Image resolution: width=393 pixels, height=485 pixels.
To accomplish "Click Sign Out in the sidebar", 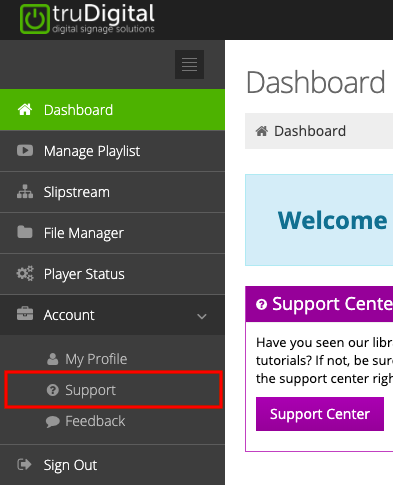I will [112, 465].
